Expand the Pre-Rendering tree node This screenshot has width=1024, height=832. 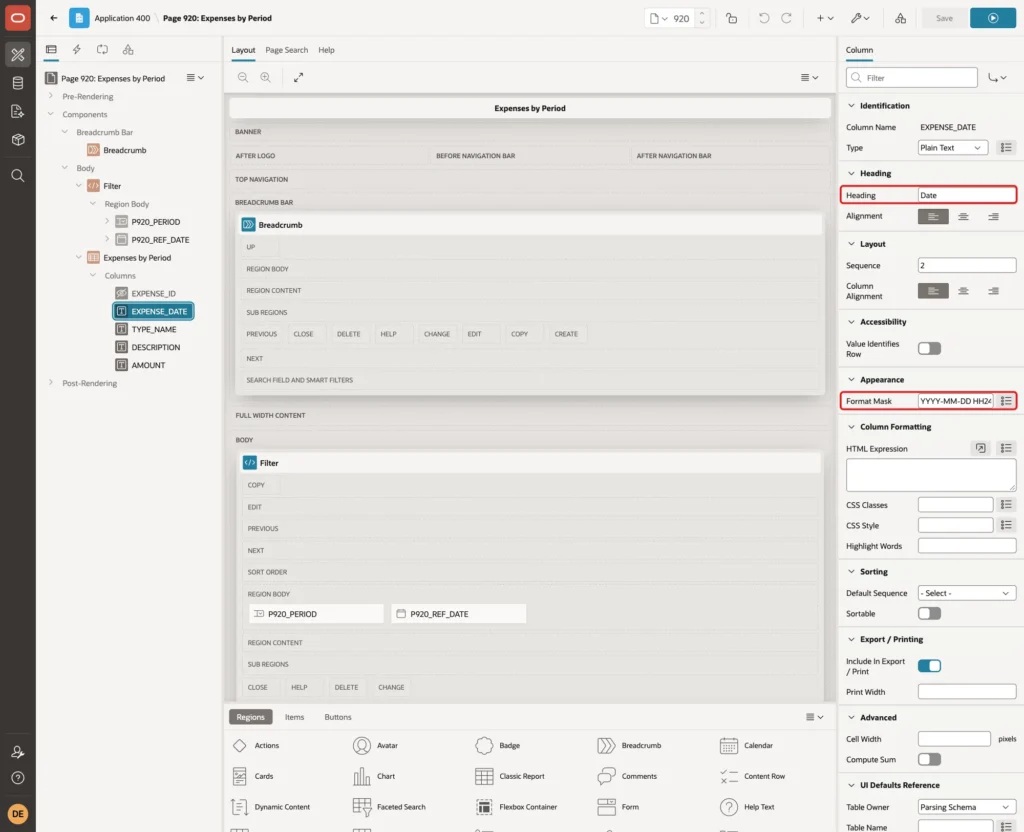[x=51, y=96]
